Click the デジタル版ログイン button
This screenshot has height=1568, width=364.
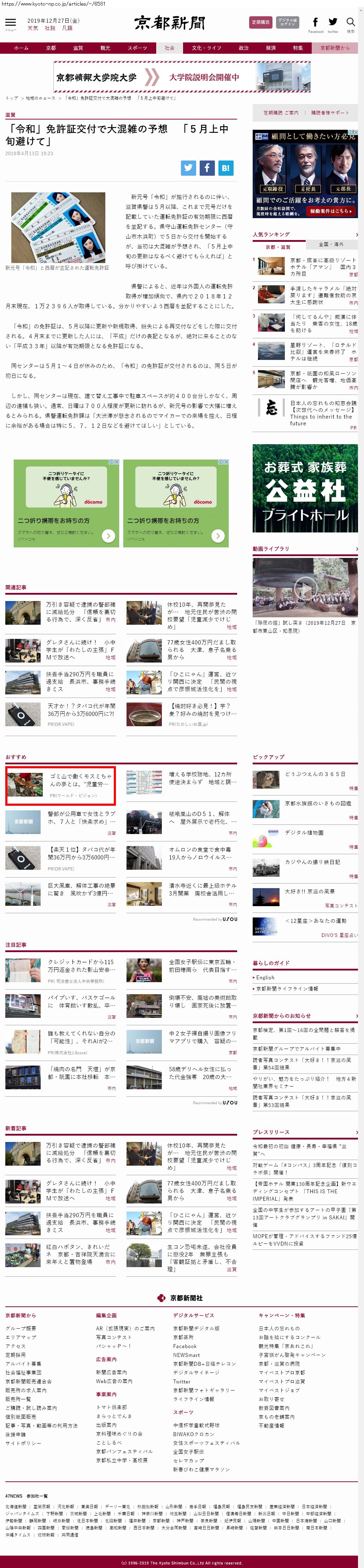point(287,23)
